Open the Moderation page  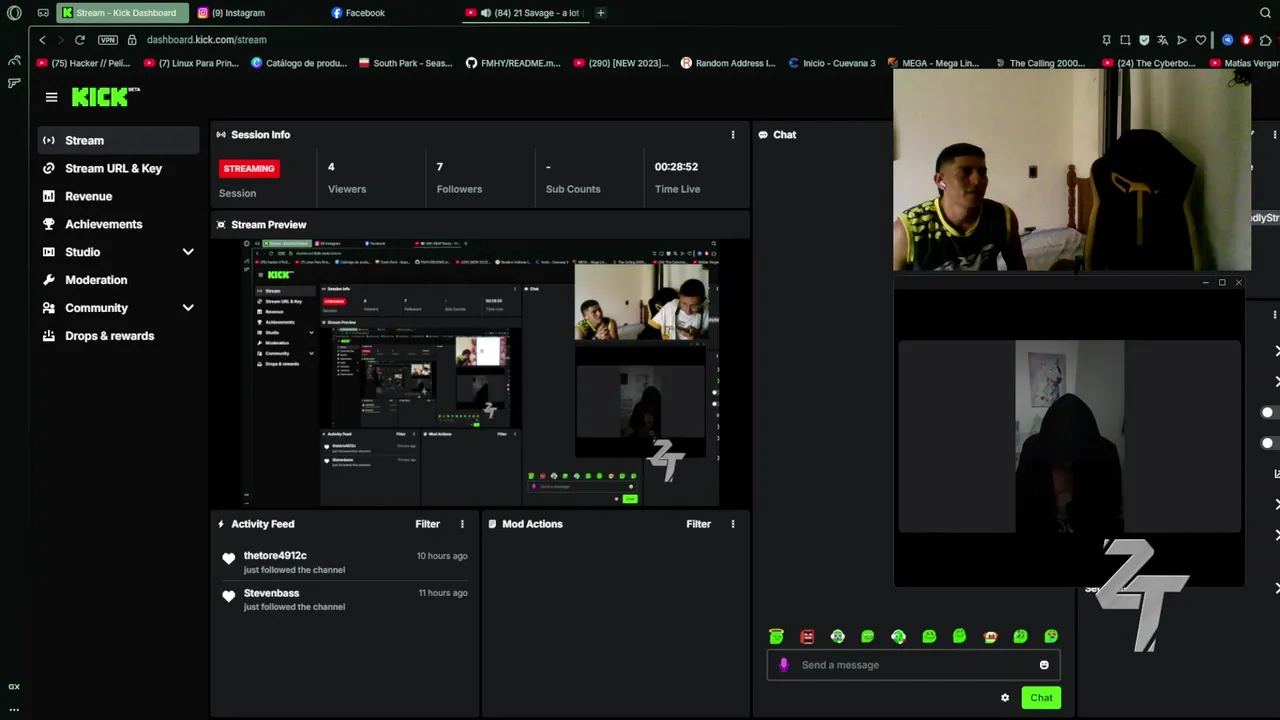pyautogui.click(x=118, y=280)
